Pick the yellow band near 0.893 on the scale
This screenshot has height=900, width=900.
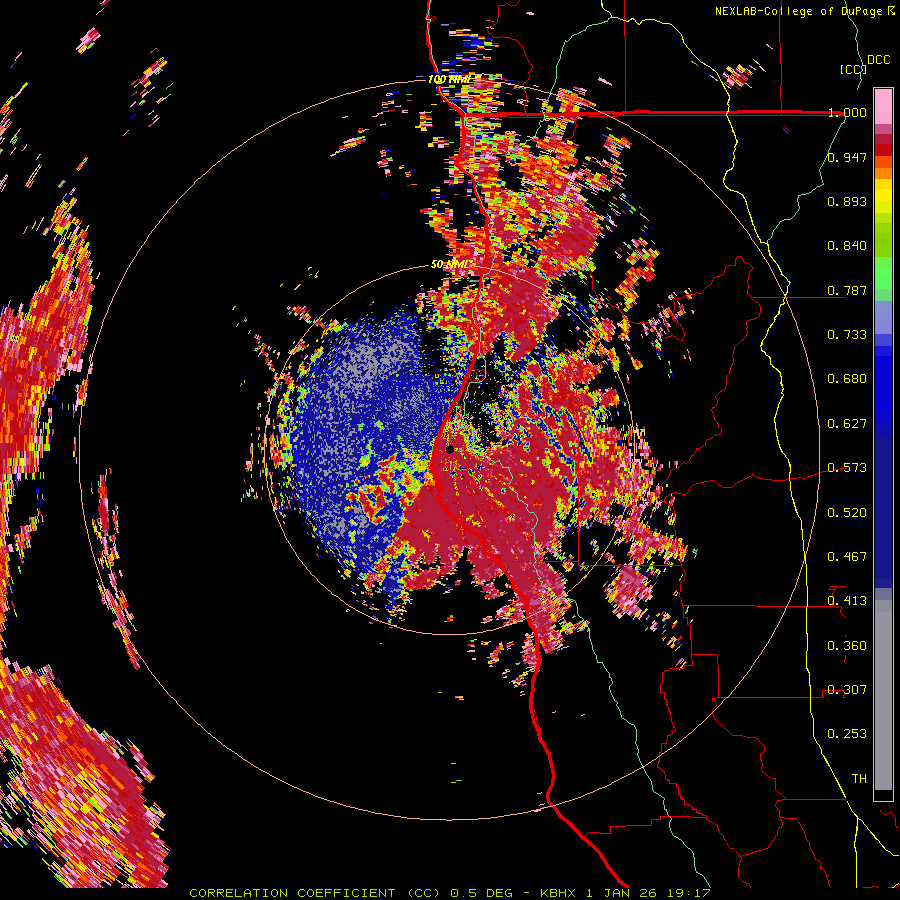coord(883,196)
